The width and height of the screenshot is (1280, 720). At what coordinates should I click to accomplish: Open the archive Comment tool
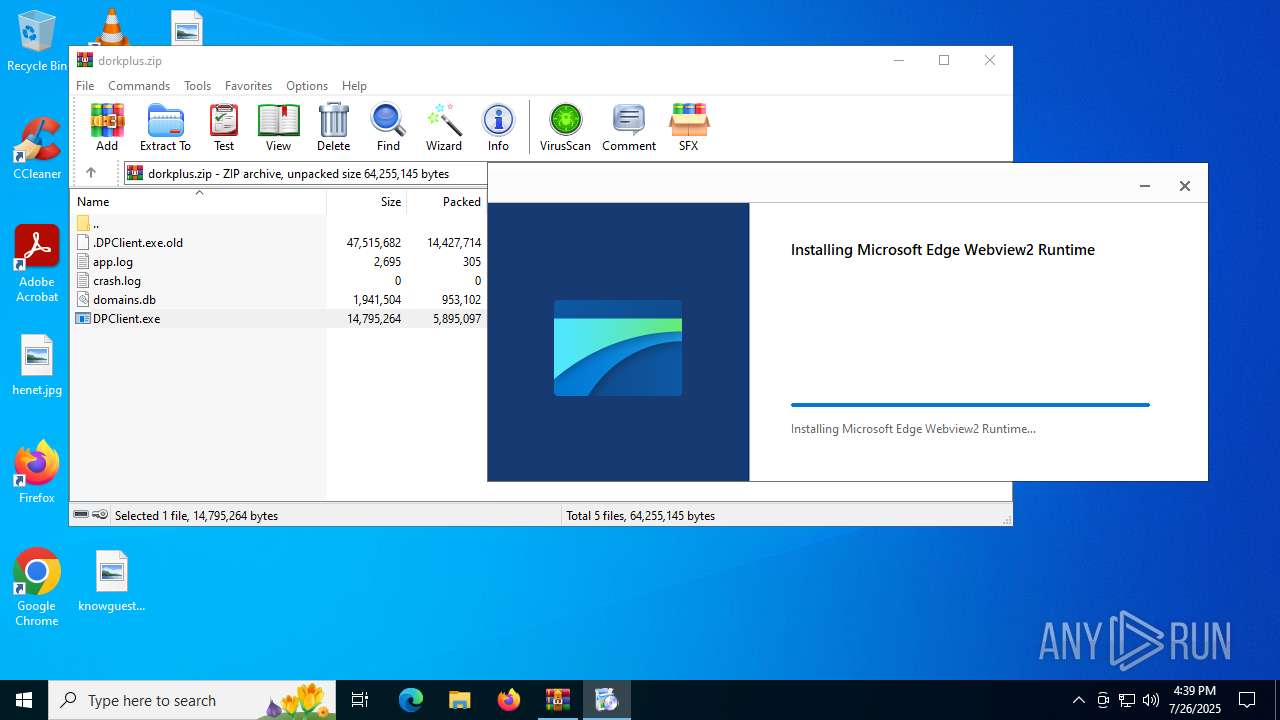click(x=629, y=127)
